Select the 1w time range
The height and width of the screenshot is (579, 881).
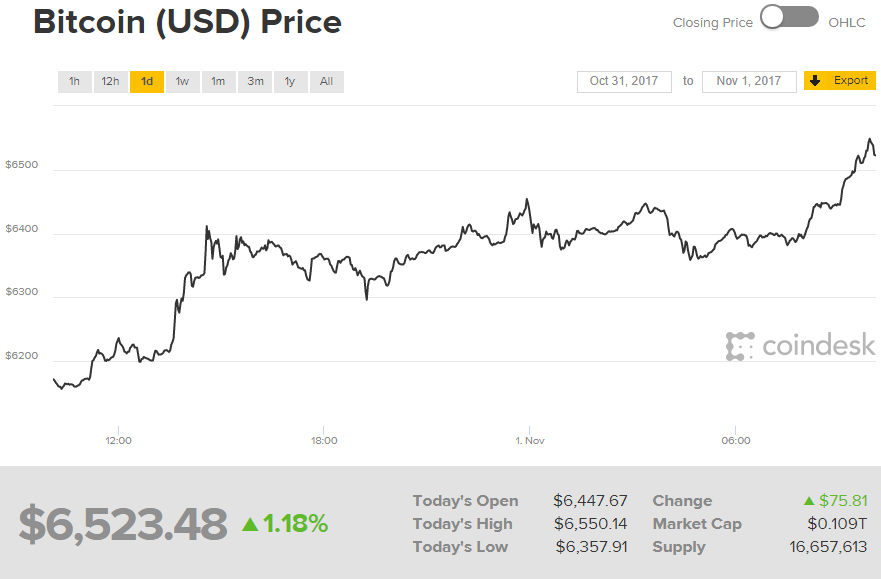pyautogui.click(x=182, y=81)
